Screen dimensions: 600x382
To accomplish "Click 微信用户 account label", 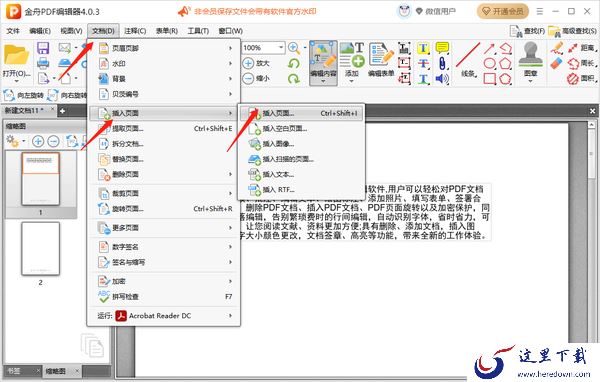I will click(x=440, y=11).
